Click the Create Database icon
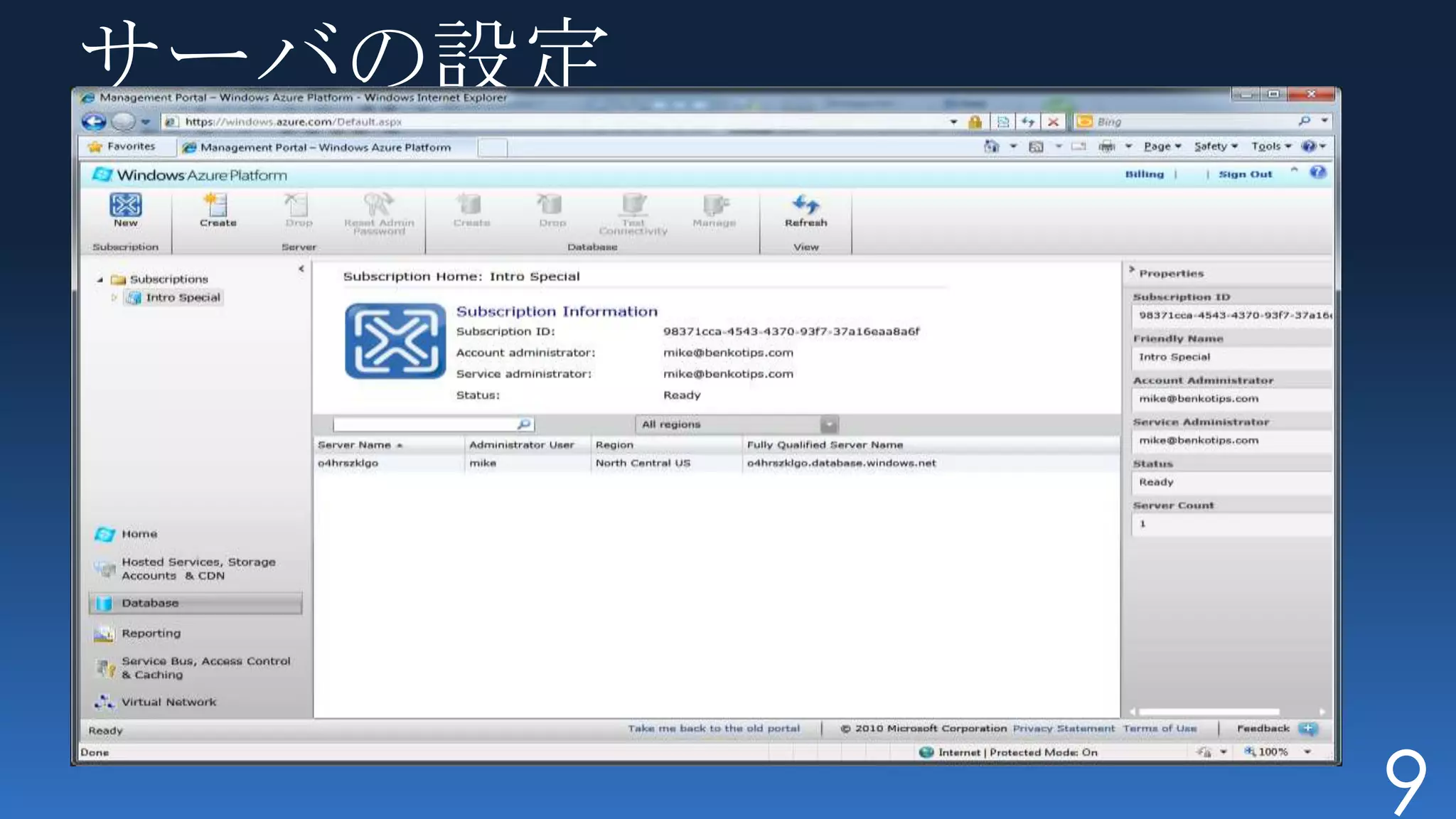This screenshot has height=819, width=1456. coord(470,205)
